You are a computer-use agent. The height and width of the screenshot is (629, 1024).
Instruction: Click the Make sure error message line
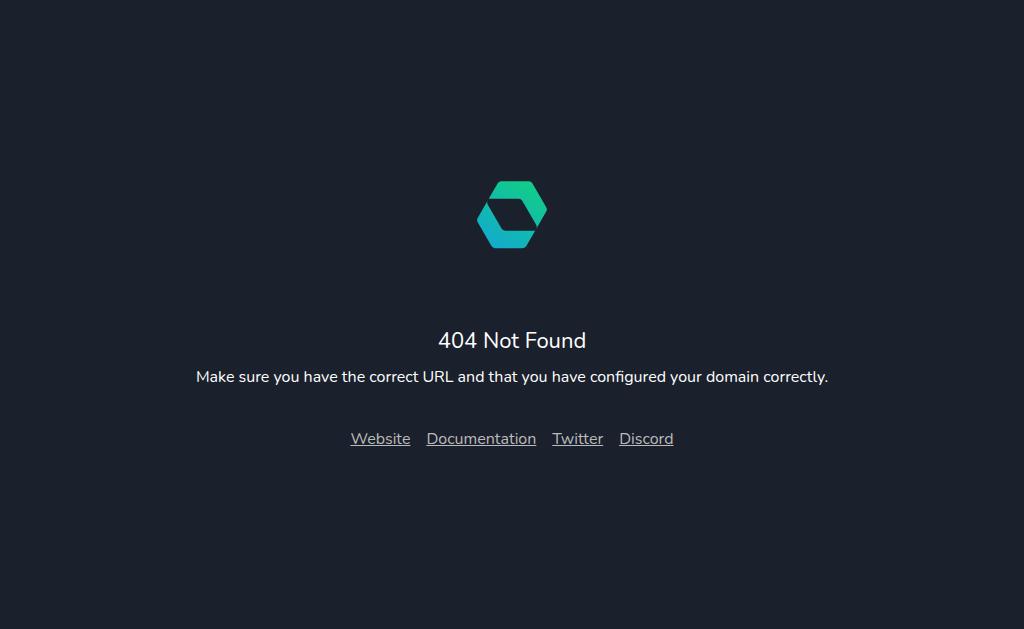tap(512, 378)
